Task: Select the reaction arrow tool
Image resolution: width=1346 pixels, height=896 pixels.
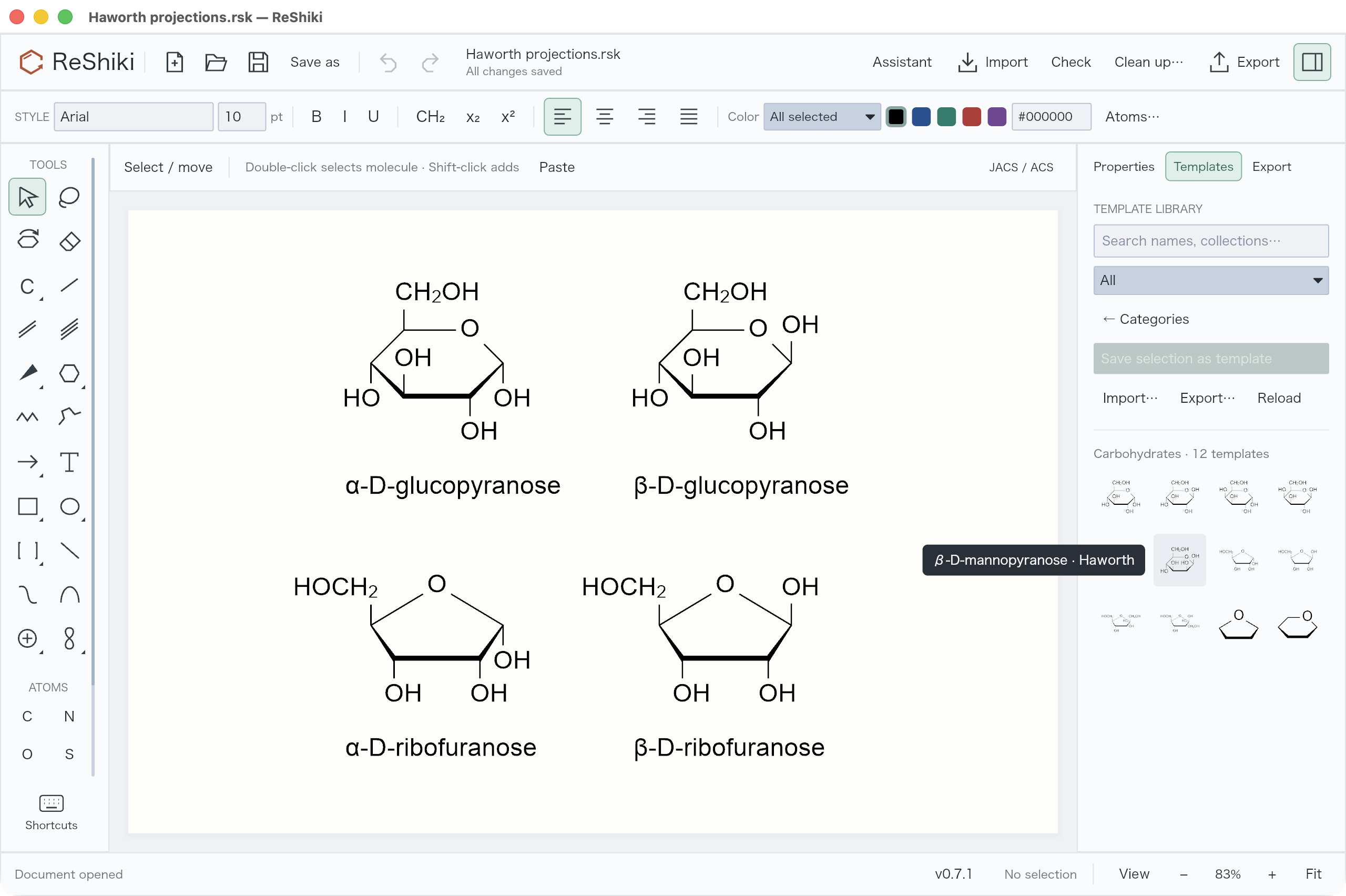Action: tap(27, 462)
